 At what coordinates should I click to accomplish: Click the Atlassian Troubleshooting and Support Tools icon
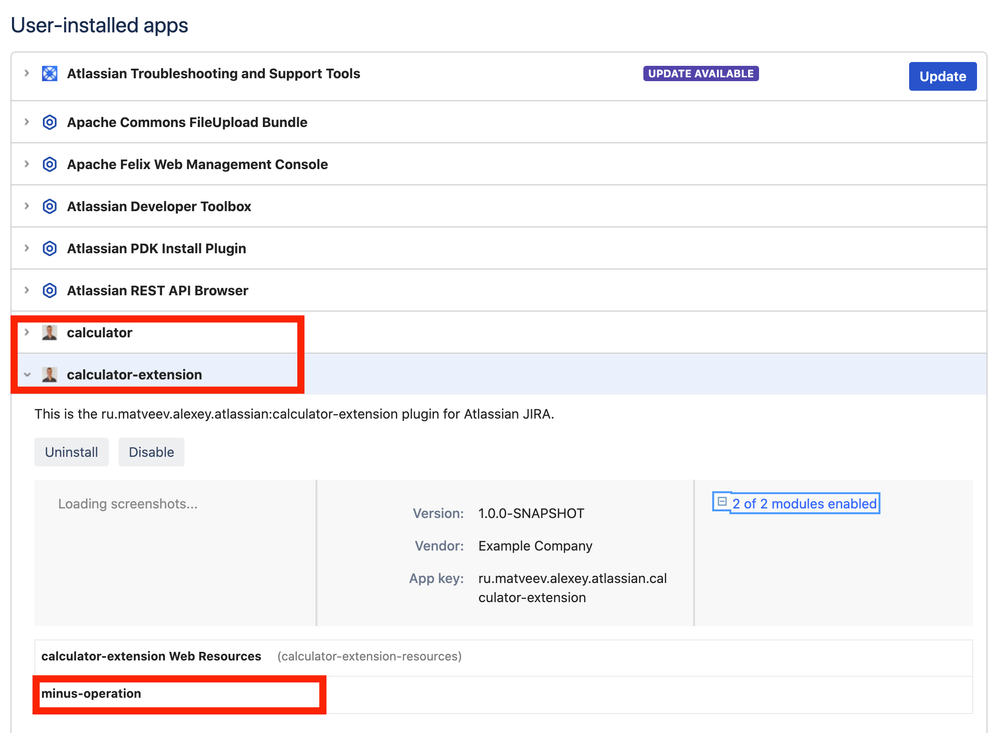(50, 74)
